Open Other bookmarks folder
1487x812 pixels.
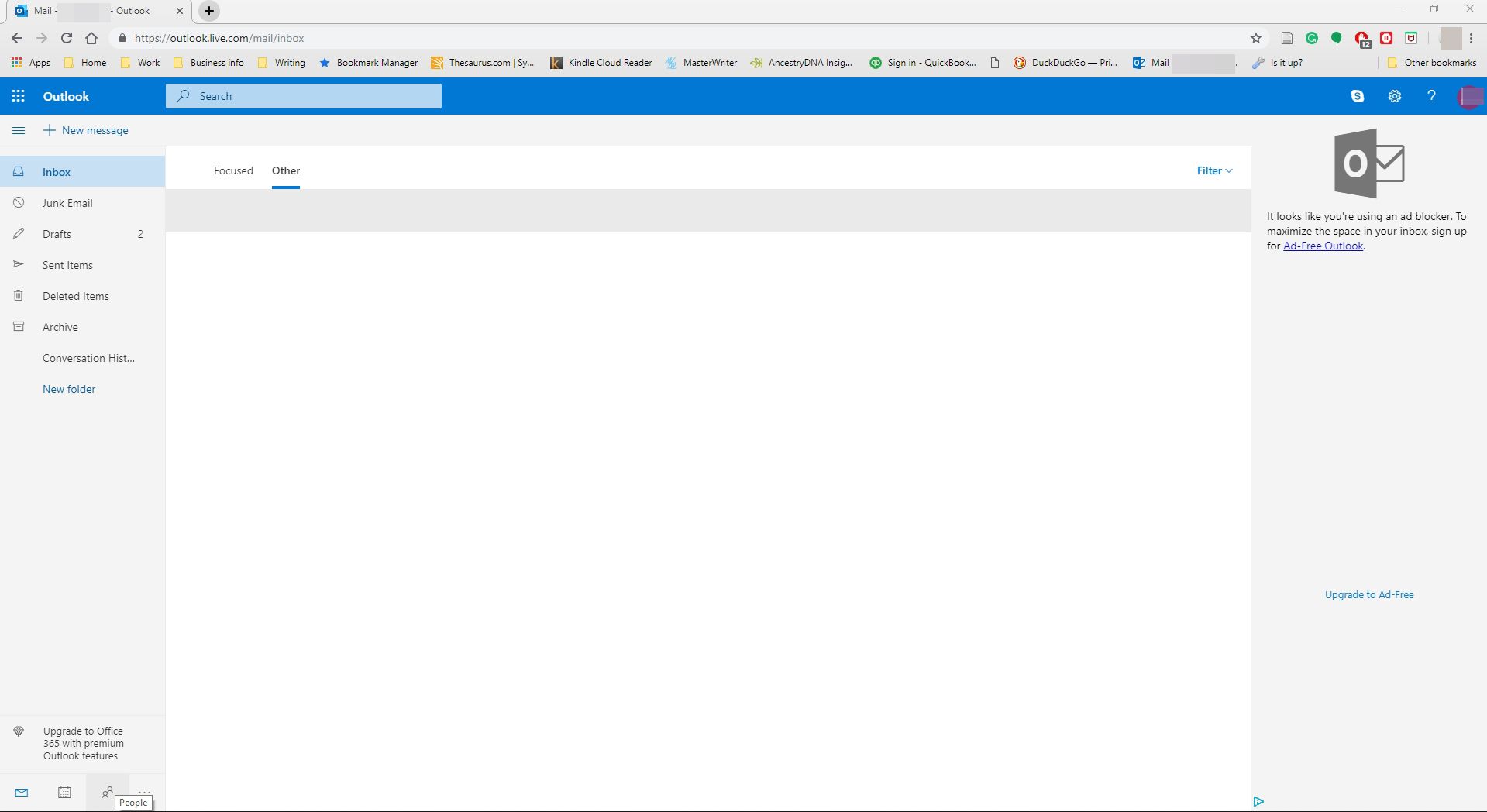1432,63
